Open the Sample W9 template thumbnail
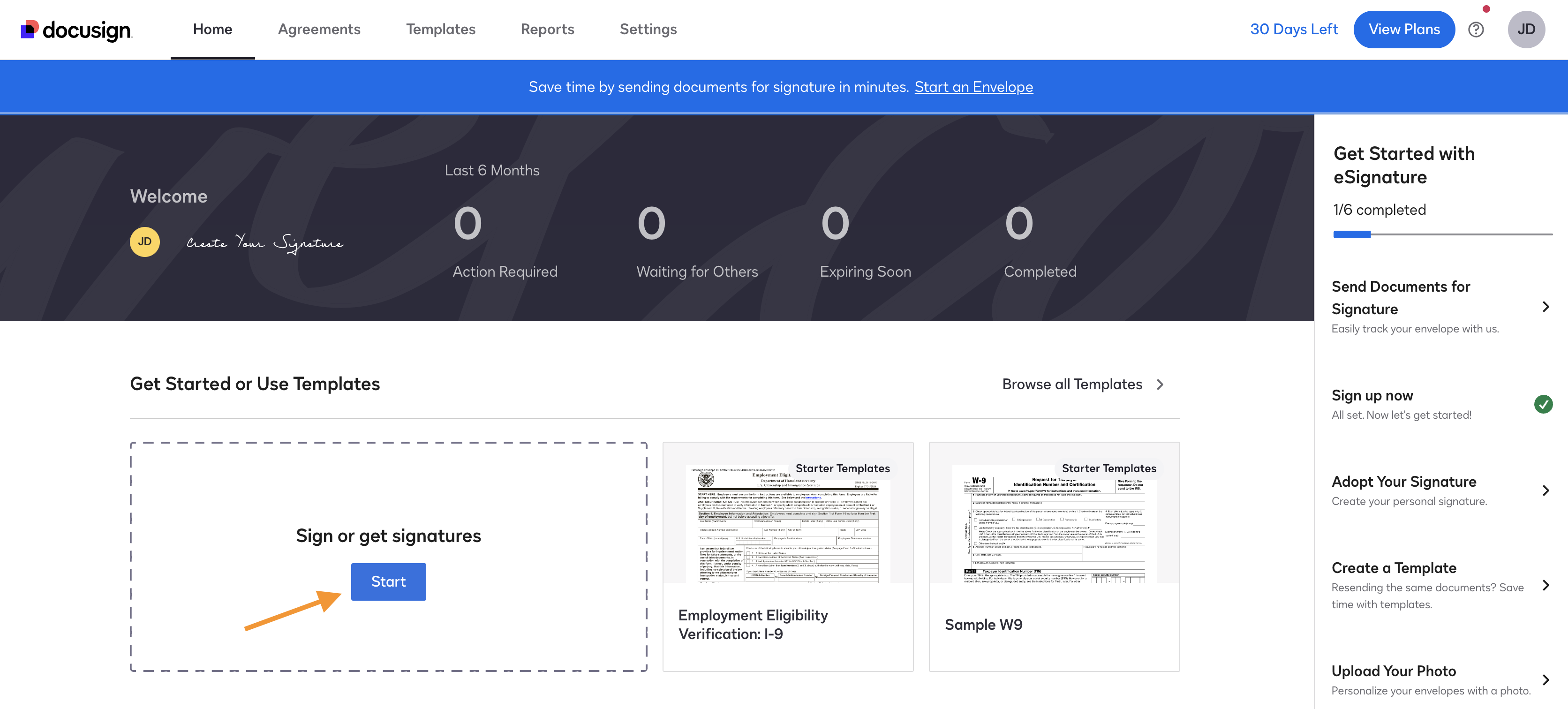 pyautogui.click(x=1054, y=523)
